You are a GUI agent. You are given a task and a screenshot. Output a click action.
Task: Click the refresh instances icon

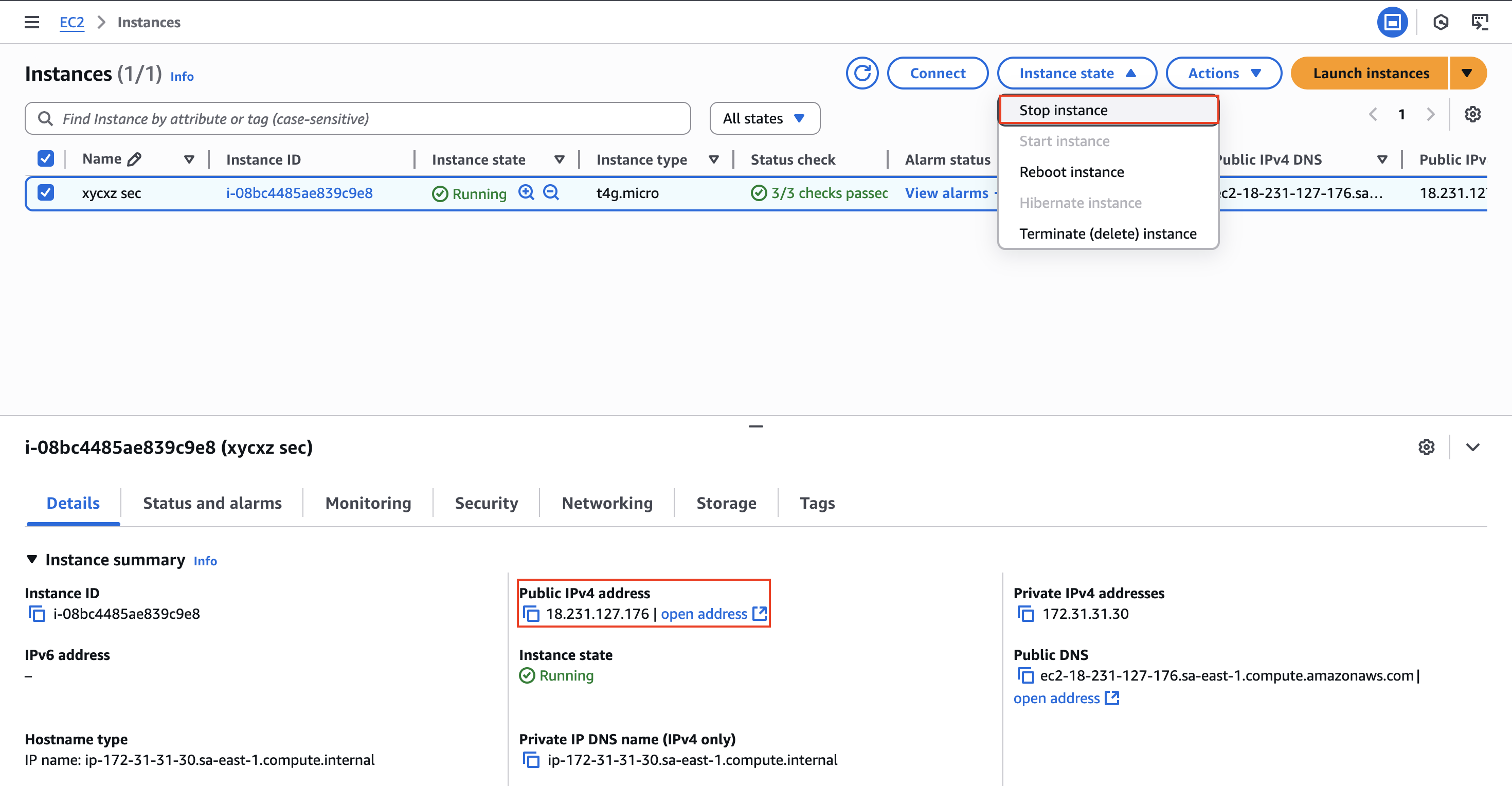point(861,74)
